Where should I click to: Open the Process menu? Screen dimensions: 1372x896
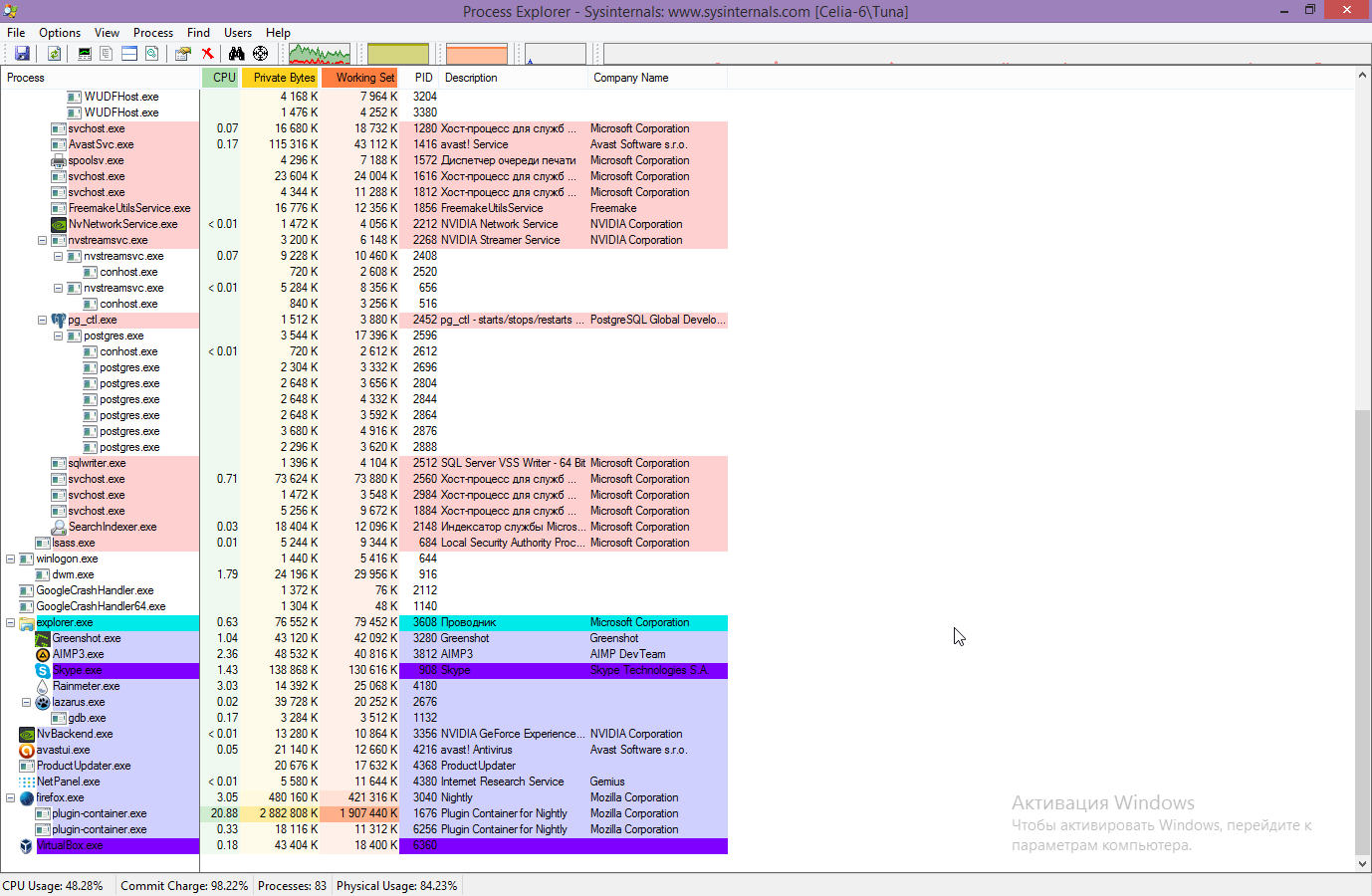coord(153,33)
